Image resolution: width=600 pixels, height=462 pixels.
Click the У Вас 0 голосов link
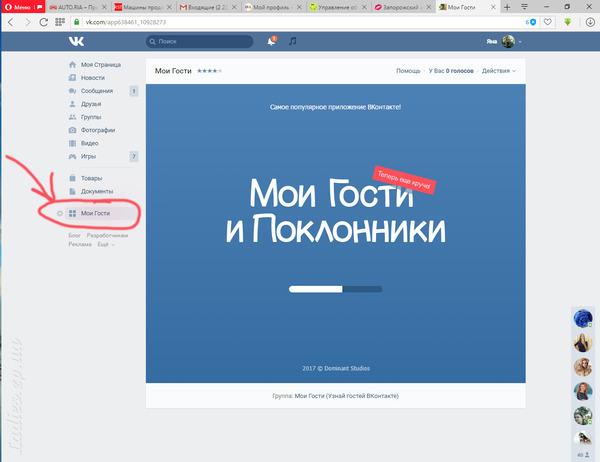pyautogui.click(x=451, y=71)
